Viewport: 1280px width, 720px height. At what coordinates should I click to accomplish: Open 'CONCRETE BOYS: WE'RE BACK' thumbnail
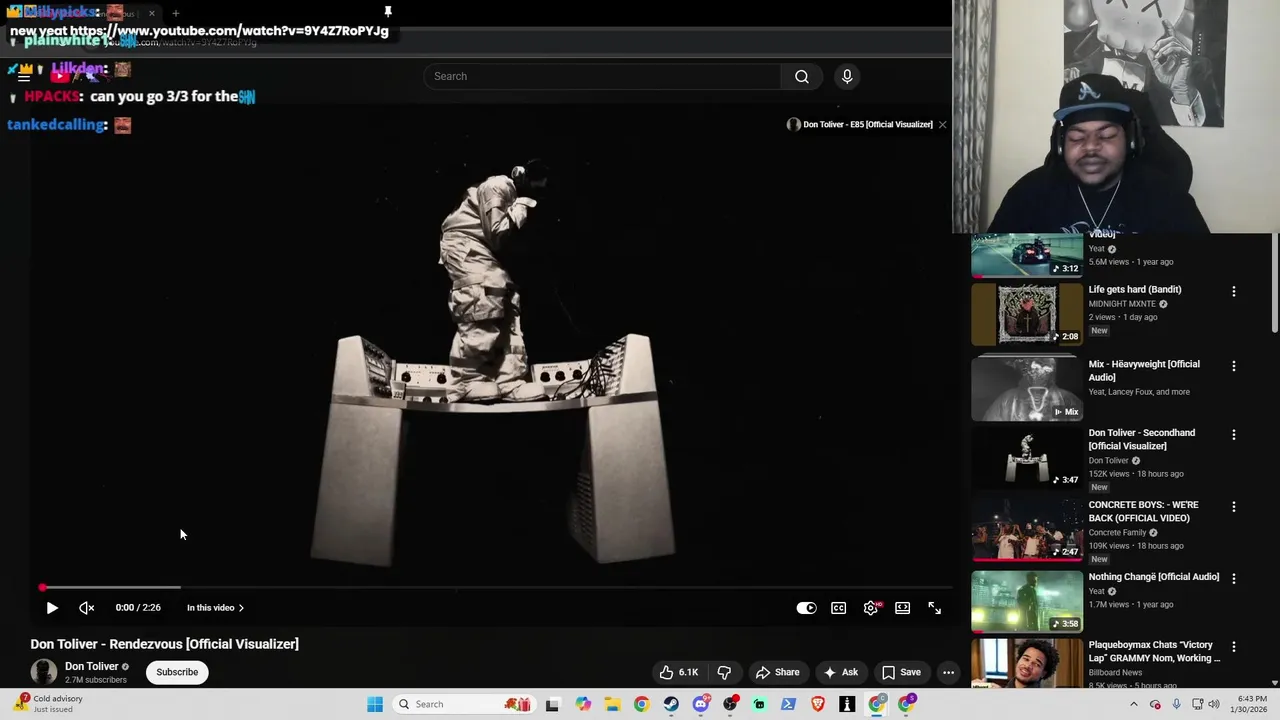coord(1027,529)
